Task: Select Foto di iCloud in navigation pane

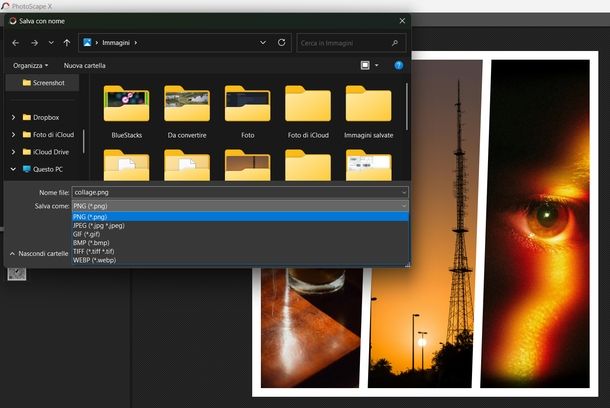Action: 48,135
